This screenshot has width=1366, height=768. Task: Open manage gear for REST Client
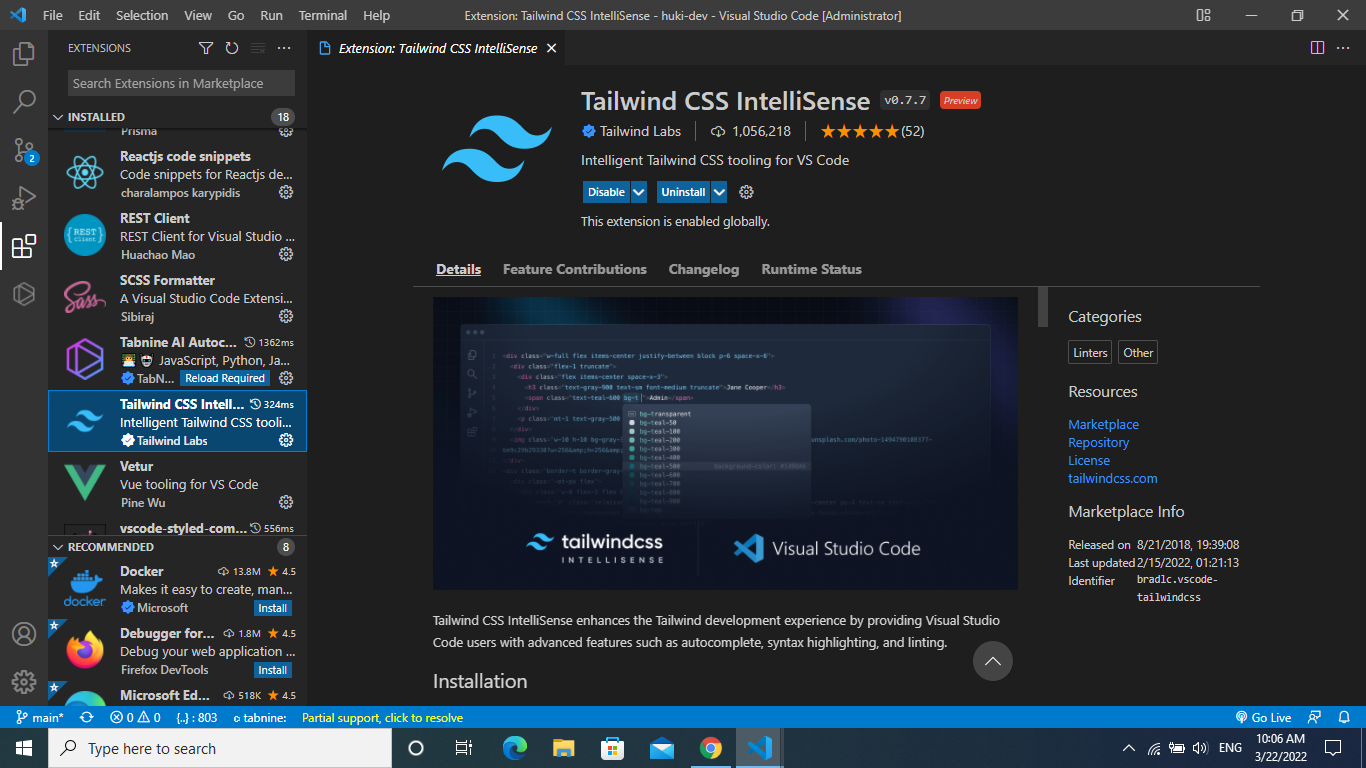coord(286,254)
